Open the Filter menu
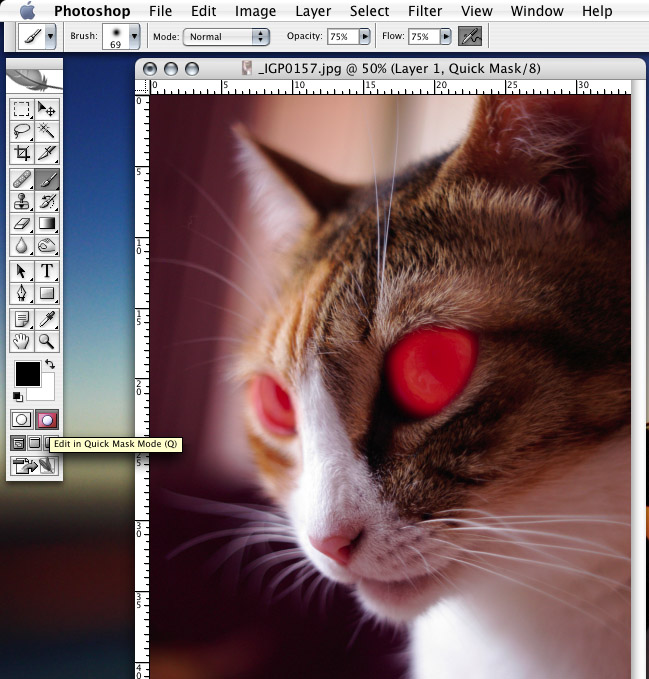 425,11
